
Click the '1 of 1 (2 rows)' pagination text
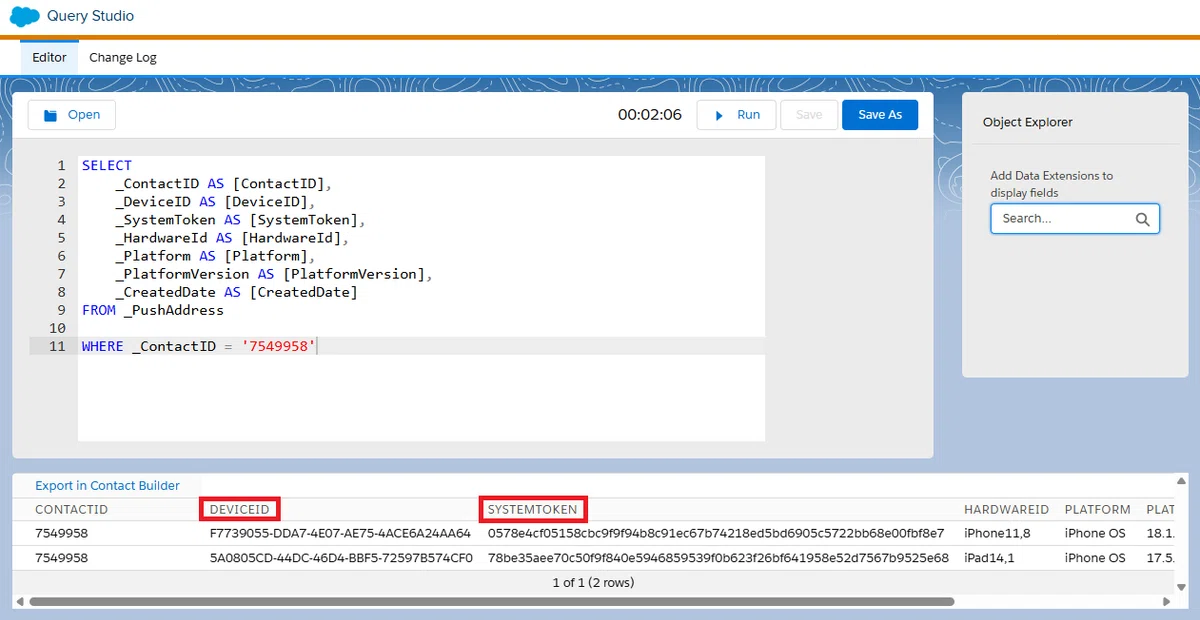click(593, 582)
